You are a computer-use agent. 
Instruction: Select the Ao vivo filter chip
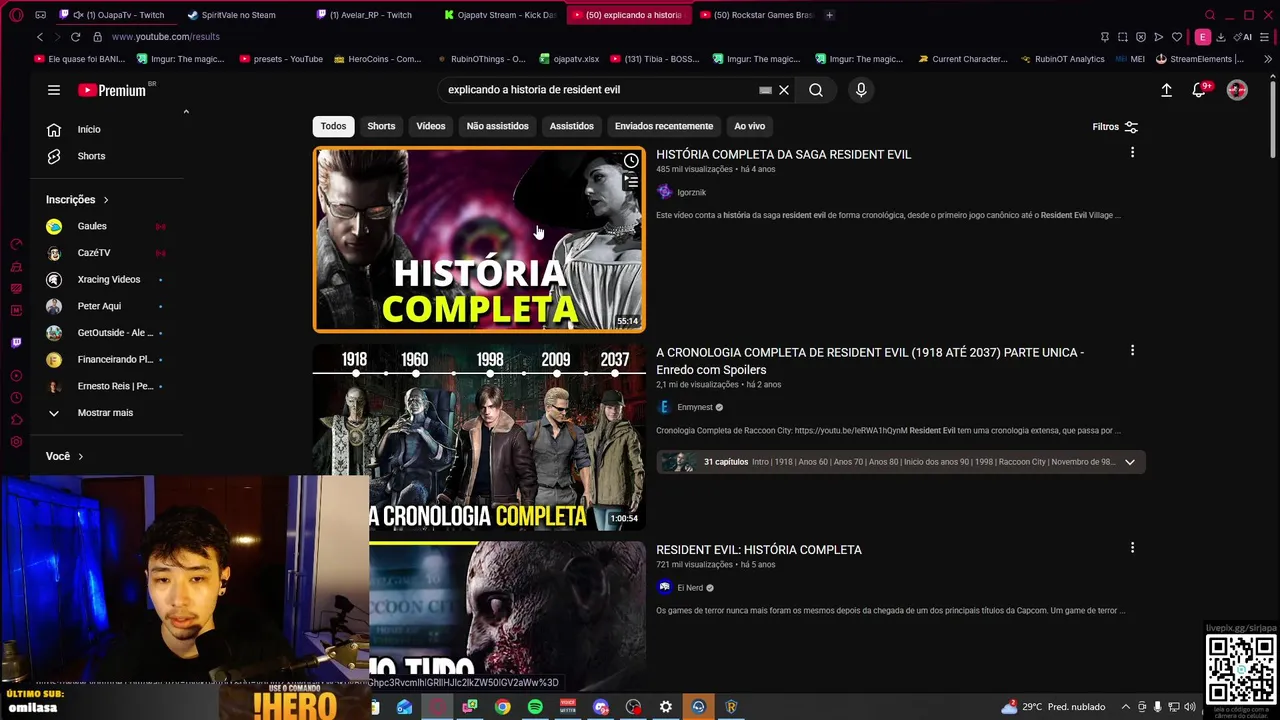tap(749, 126)
